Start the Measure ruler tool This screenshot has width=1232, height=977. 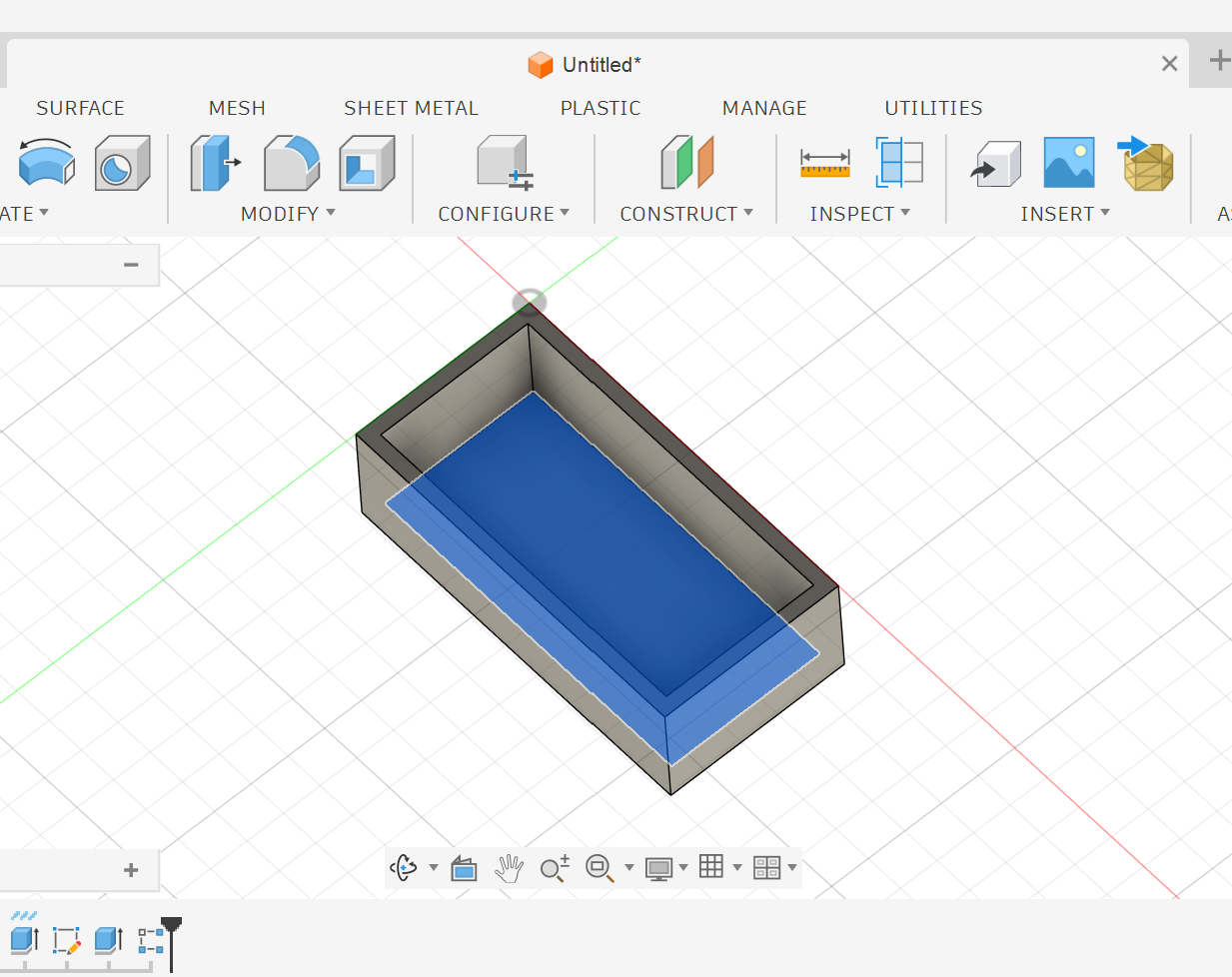click(825, 163)
